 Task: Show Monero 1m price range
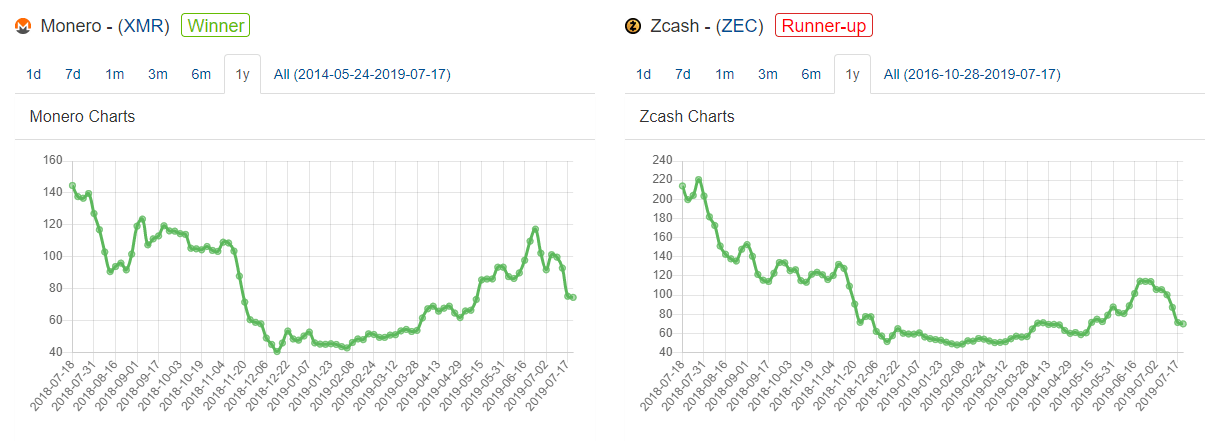(115, 74)
